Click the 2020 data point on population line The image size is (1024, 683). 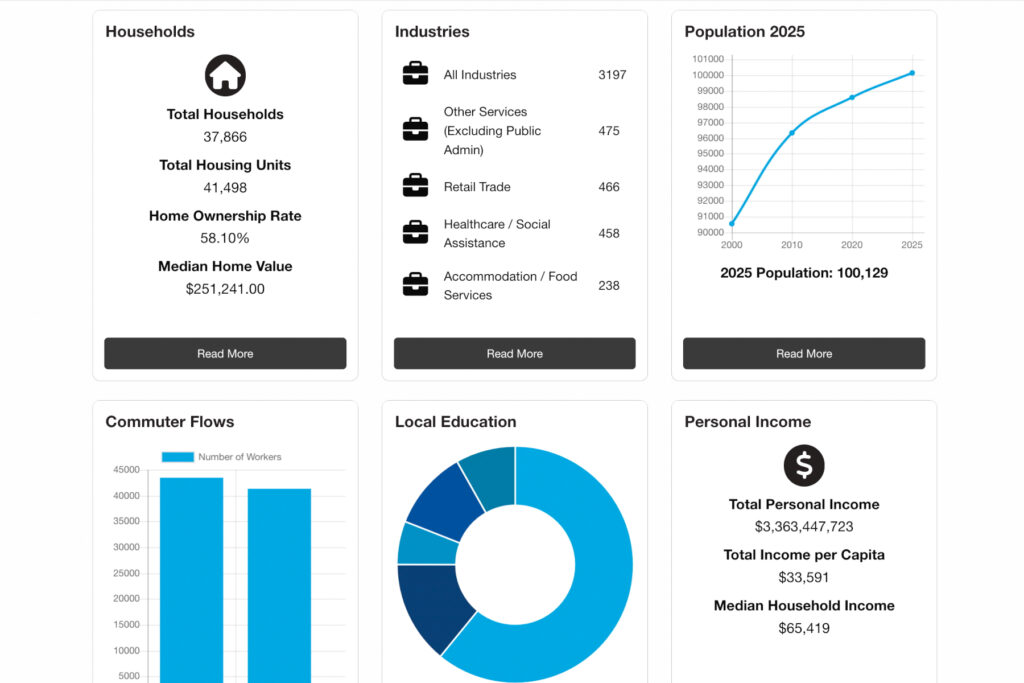(x=852, y=97)
